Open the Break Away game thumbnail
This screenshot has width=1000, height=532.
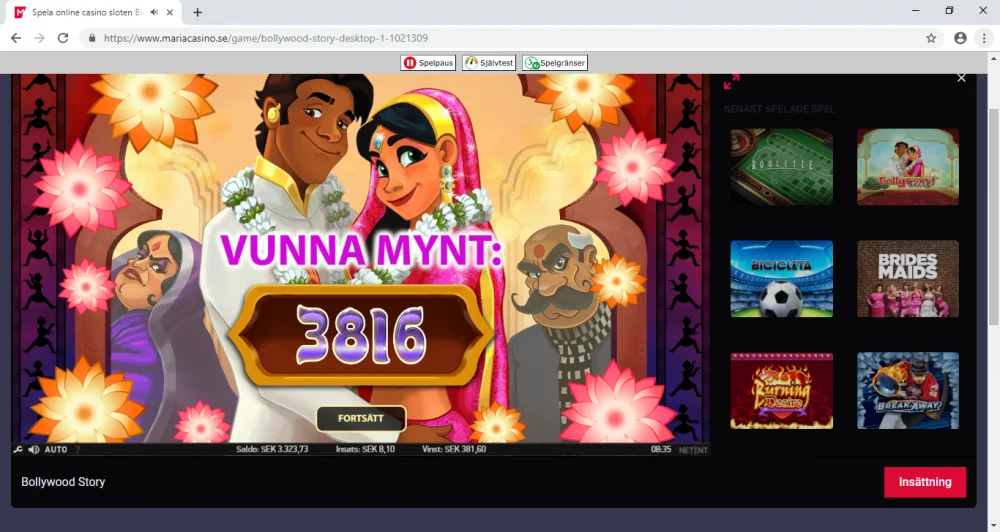[x=908, y=390]
